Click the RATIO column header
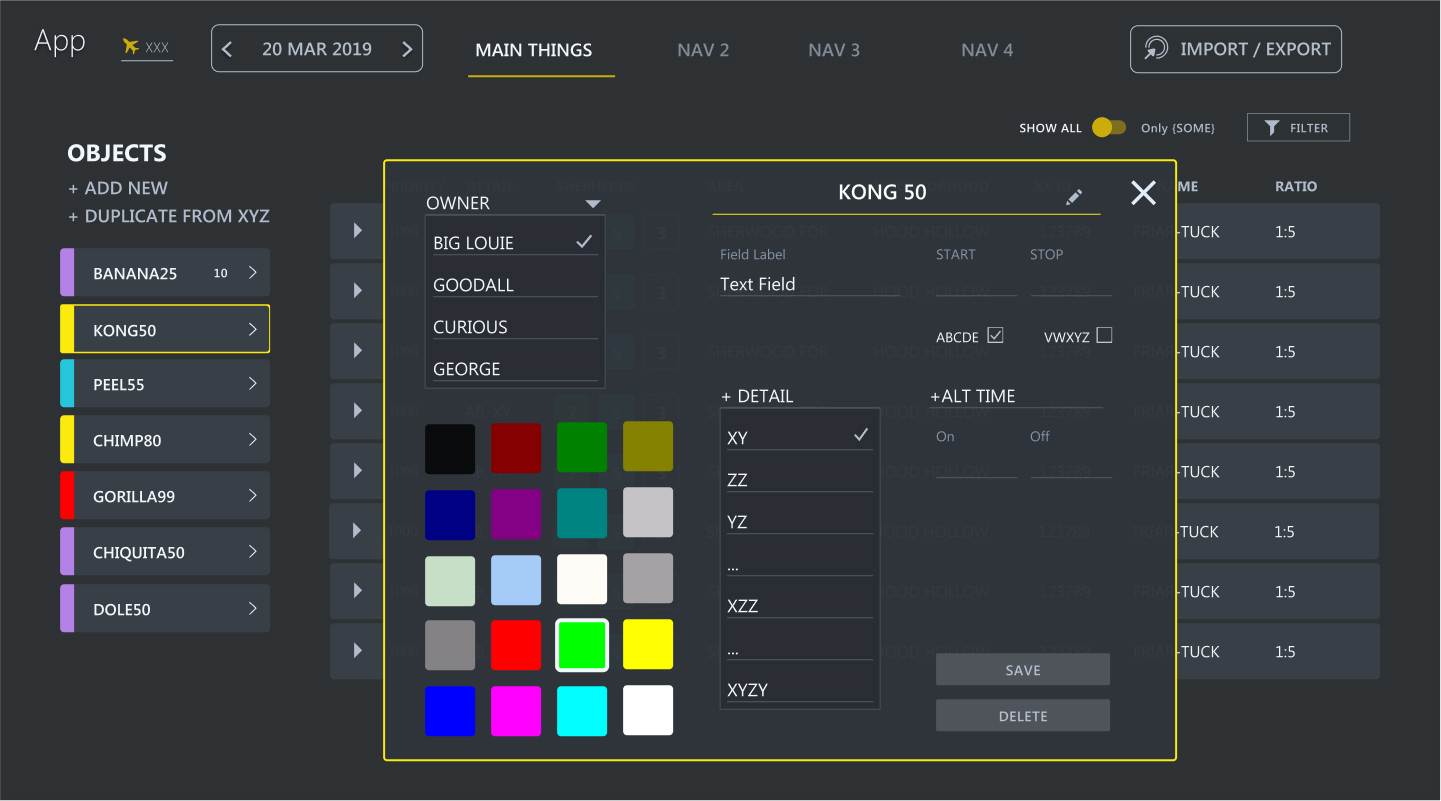Screen dimensions: 1441x801 click(1296, 186)
